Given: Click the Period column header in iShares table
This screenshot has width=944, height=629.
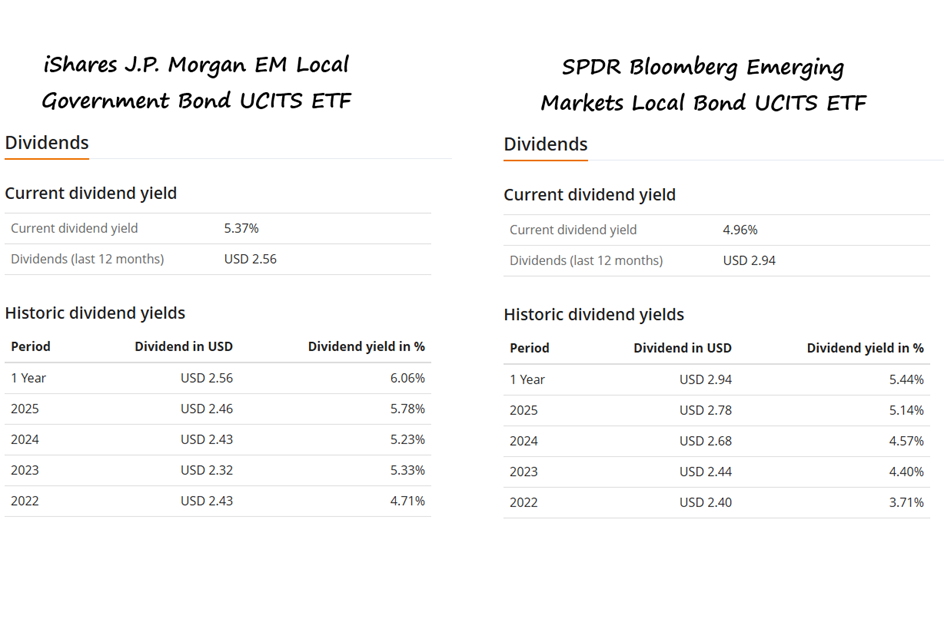Looking at the screenshot, I should click(30, 346).
